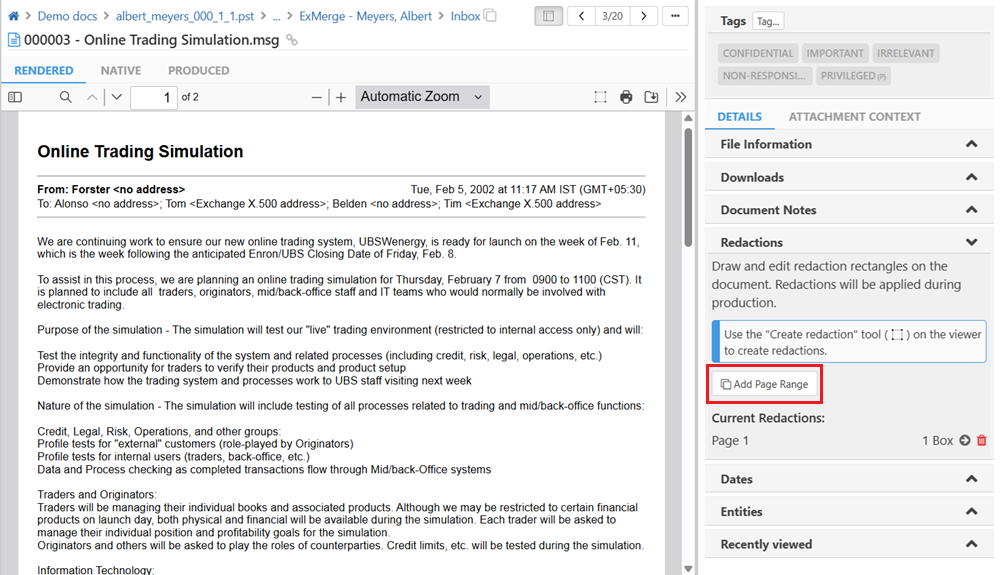
Task: Print the document
Action: [626, 97]
